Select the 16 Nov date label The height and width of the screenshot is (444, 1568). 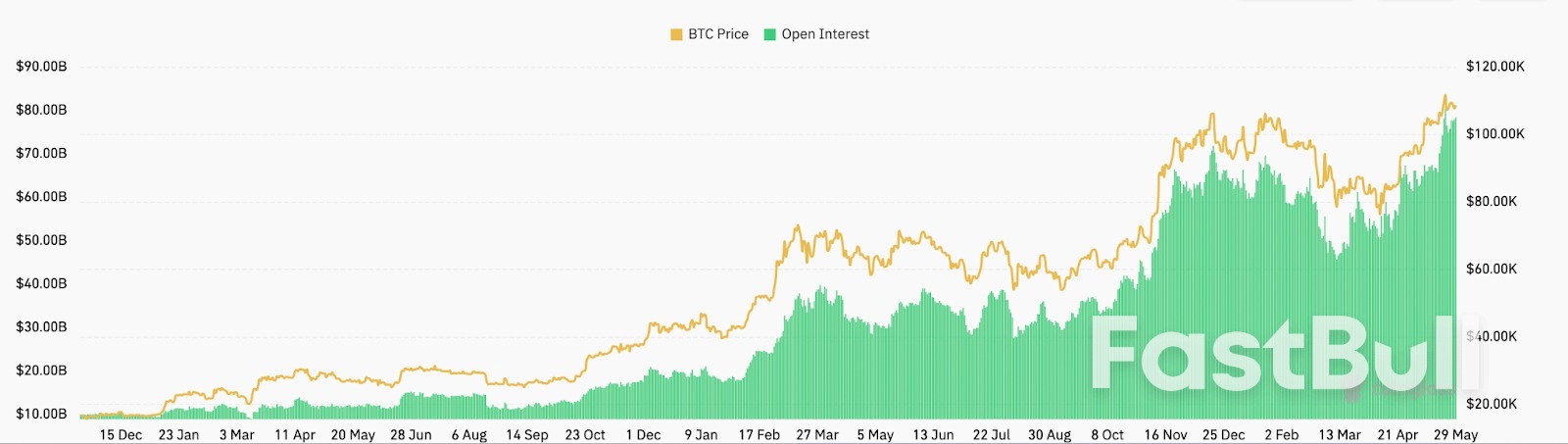click(1165, 434)
